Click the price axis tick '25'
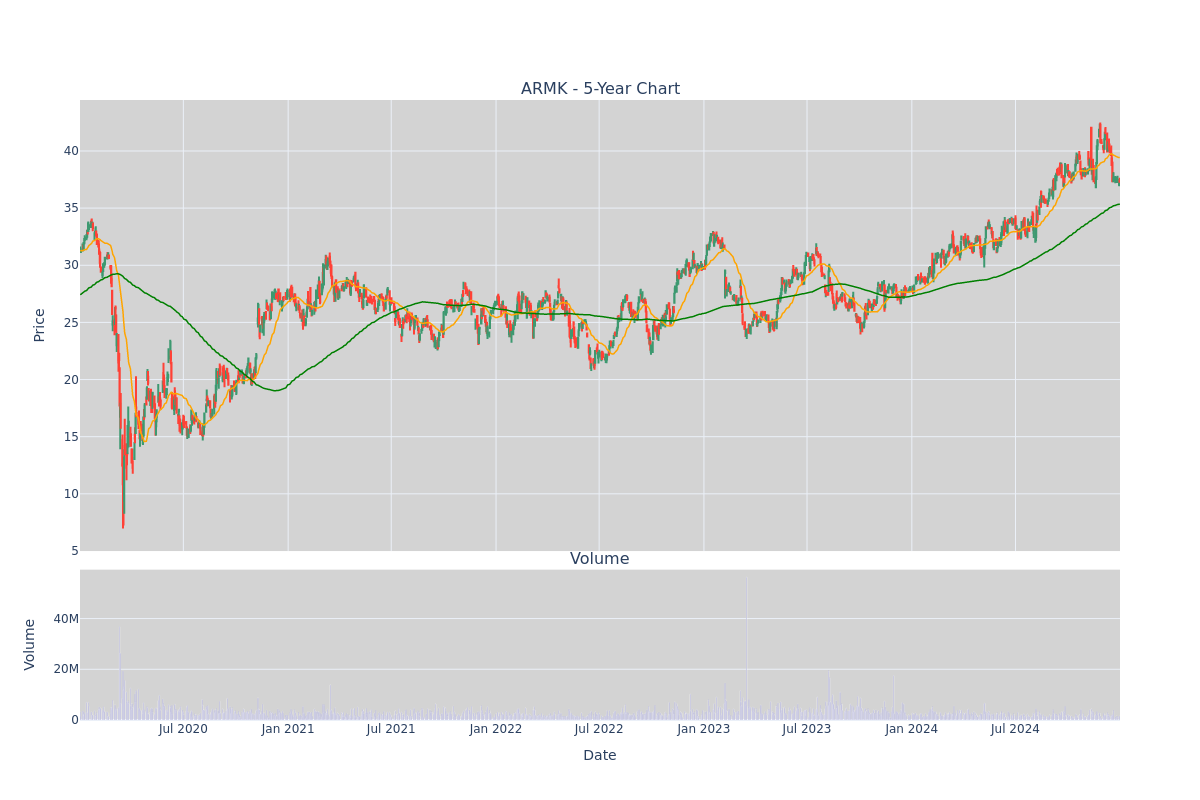Viewport: 1200px width, 800px height. [72, 322]
